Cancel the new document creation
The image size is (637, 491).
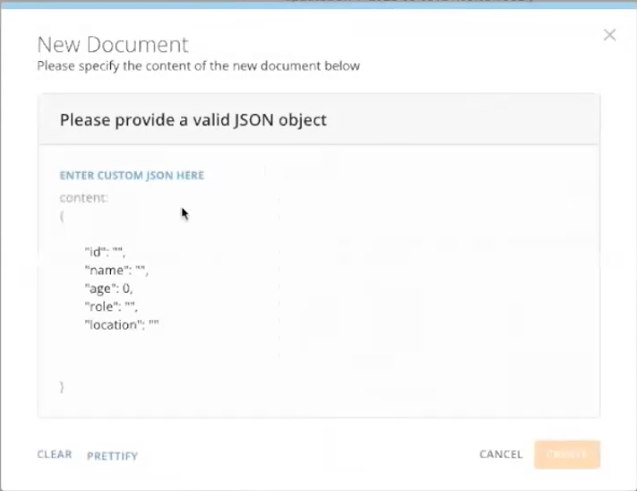(500, 454)
